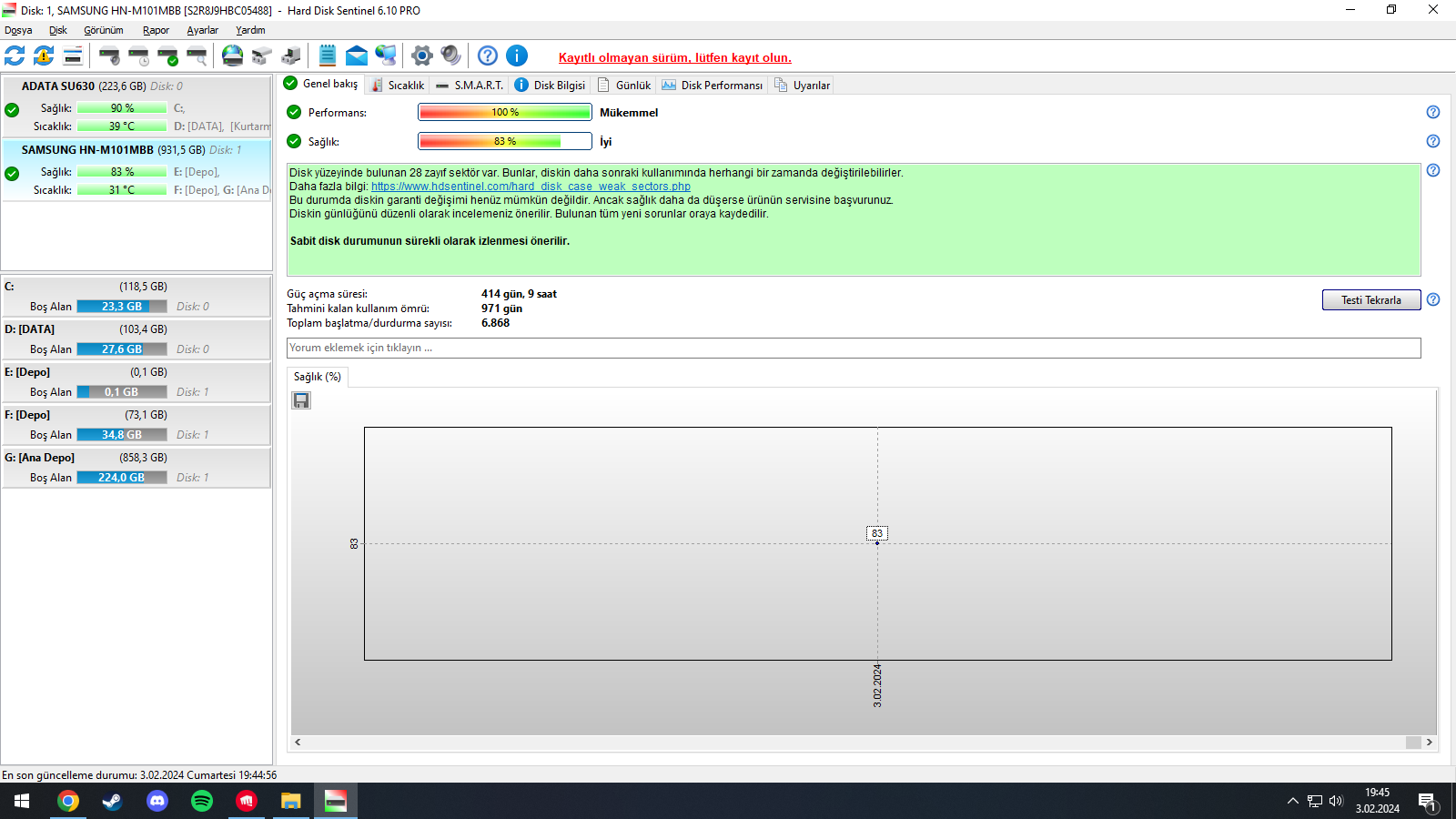Open the Disk Bilgisi tab

(551, 85)
